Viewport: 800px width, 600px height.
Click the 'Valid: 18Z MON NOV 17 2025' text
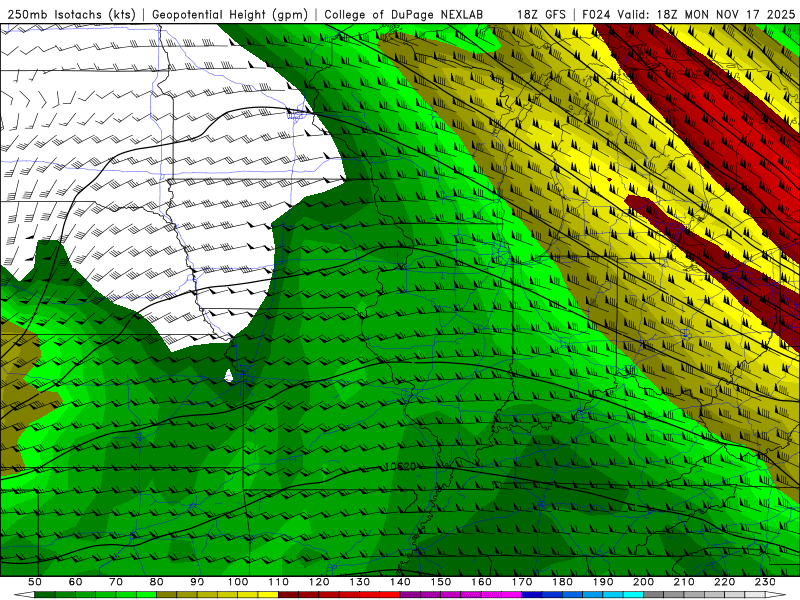click(x=706, y=15)
